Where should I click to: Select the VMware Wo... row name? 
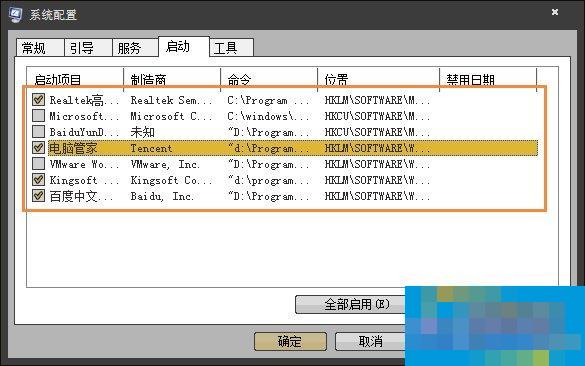(84, 164)
